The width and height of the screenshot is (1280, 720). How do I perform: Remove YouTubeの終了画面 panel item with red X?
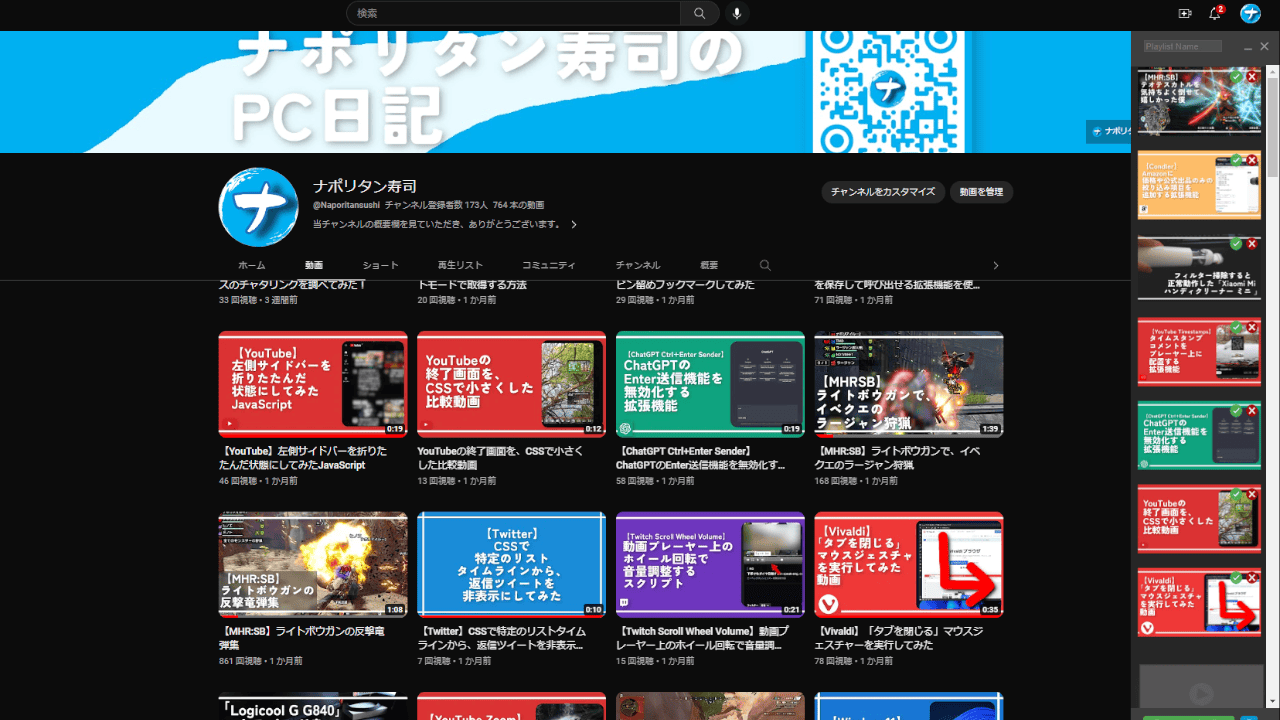point(1252,494)
